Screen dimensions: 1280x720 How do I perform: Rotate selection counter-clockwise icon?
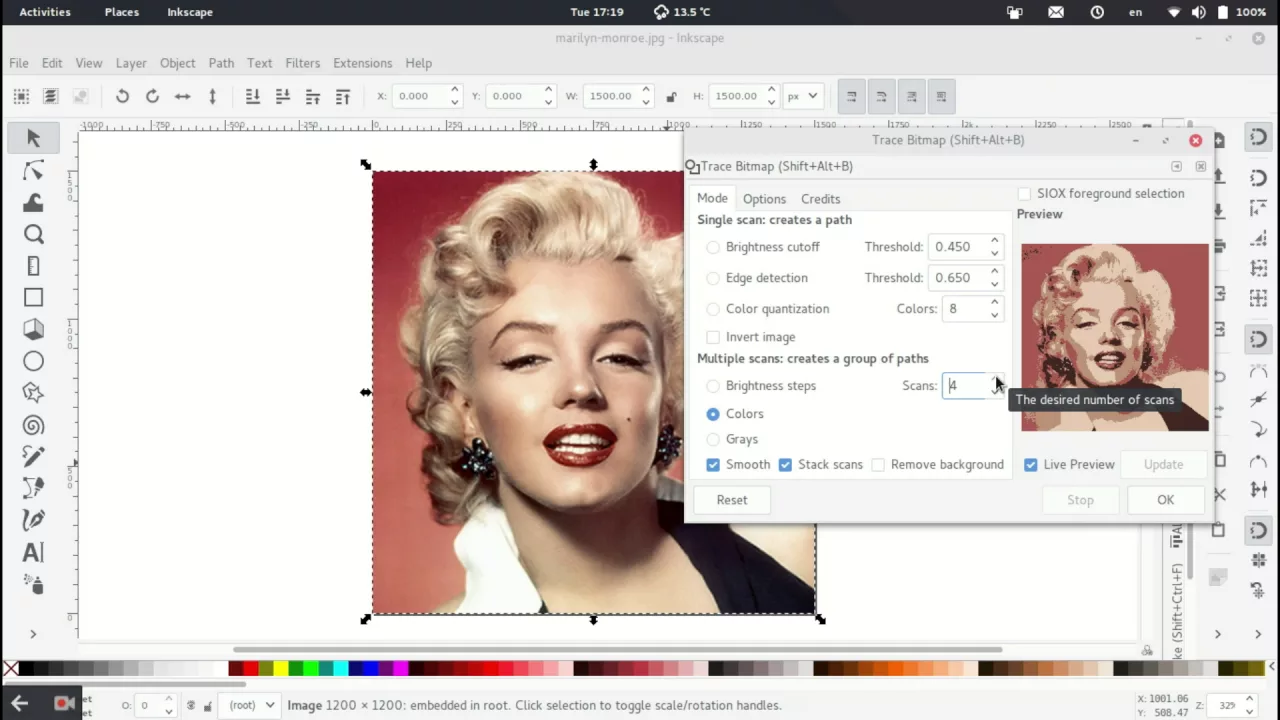122,96
